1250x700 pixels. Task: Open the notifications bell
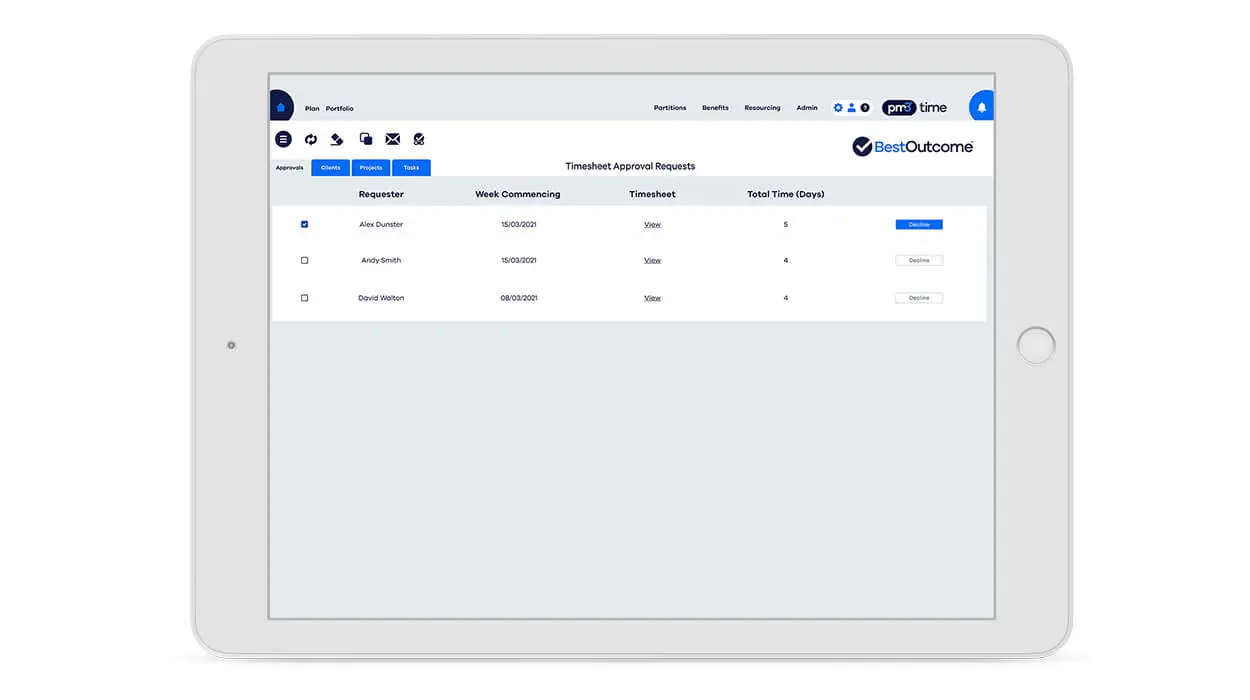point(981,107)
